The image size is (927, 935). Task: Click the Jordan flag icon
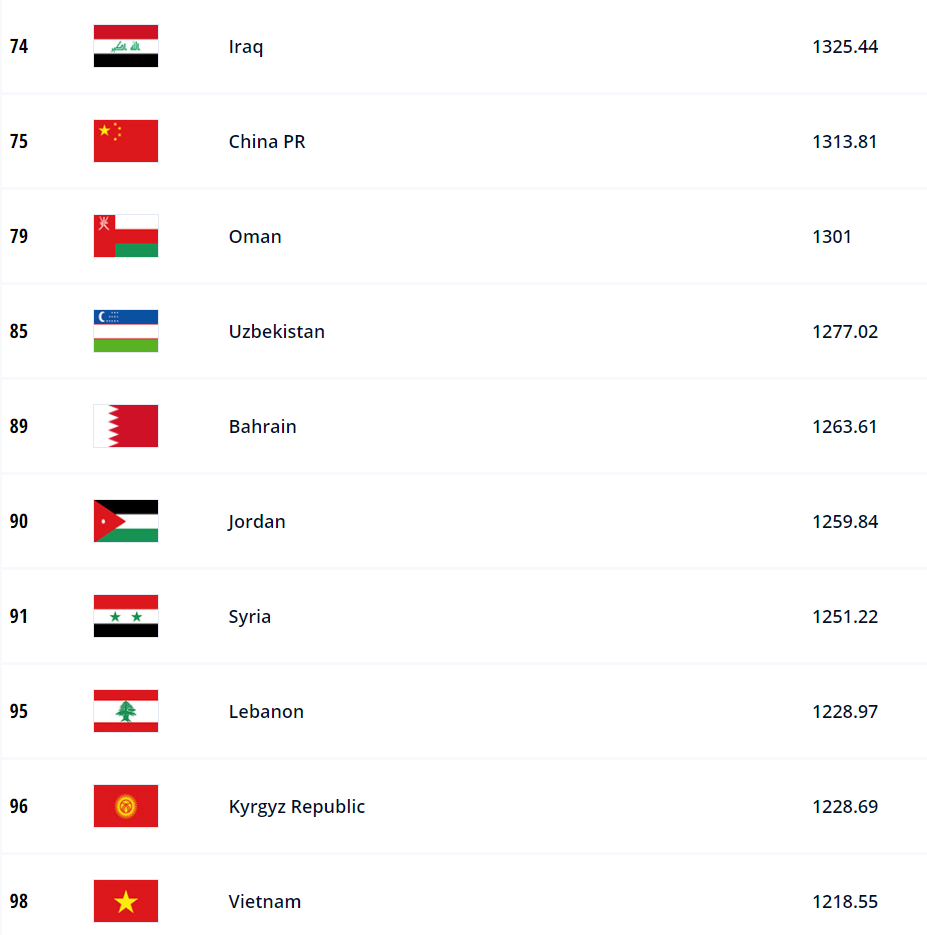[126, 521]
